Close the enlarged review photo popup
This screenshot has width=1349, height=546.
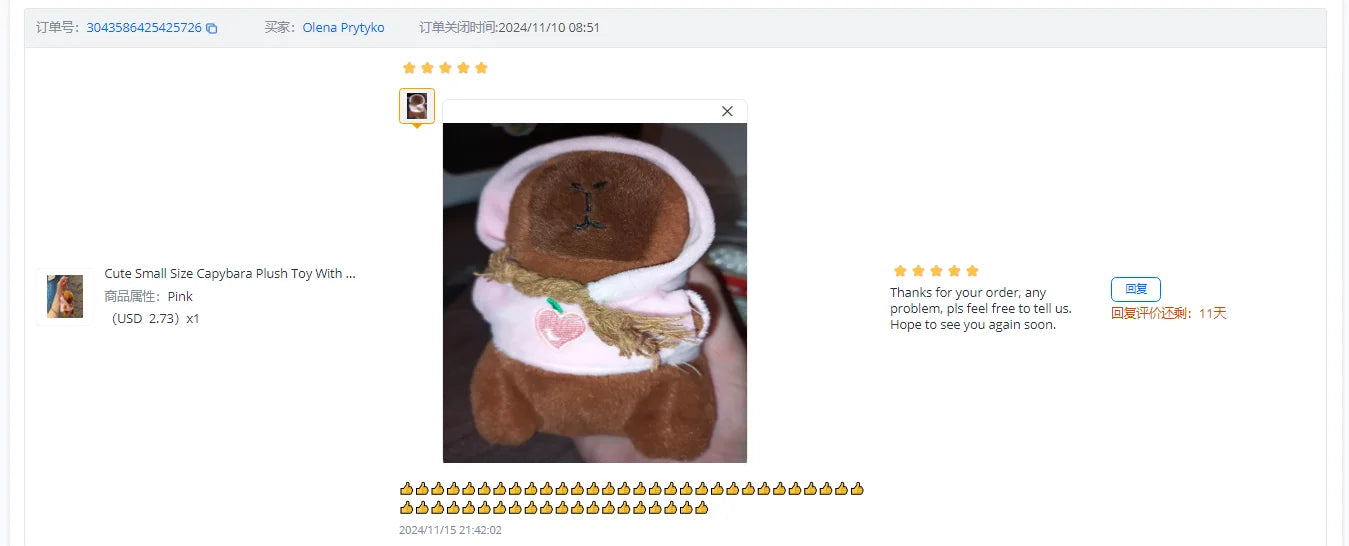pyautogui.click(x=727, y=111)
